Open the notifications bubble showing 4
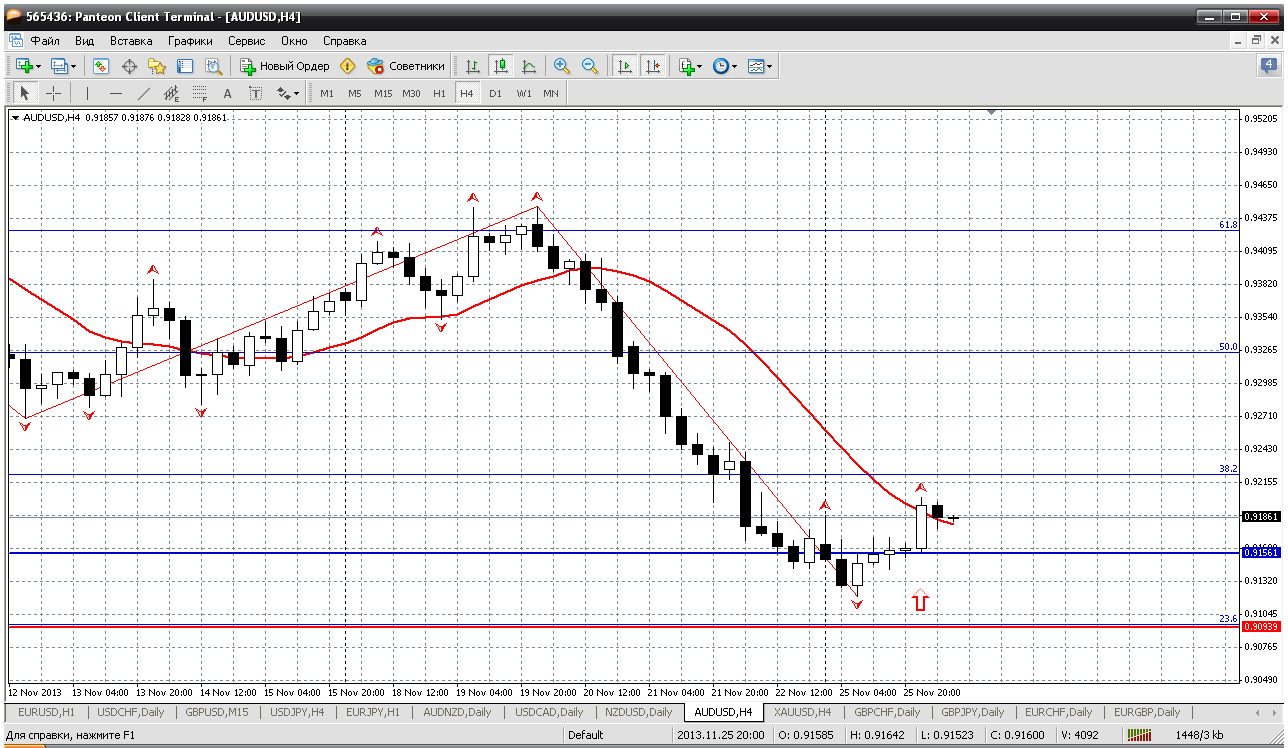This screenshot has height=748, width=1288. click(x=1268, y=66)
